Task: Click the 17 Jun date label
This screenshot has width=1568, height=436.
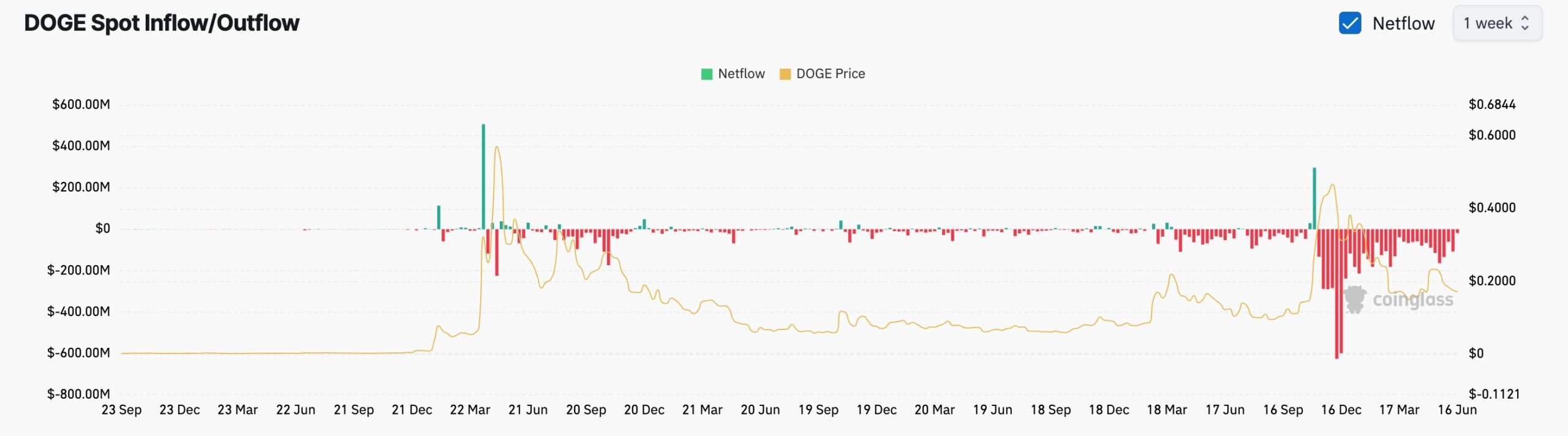Action: coord(1225,410)
